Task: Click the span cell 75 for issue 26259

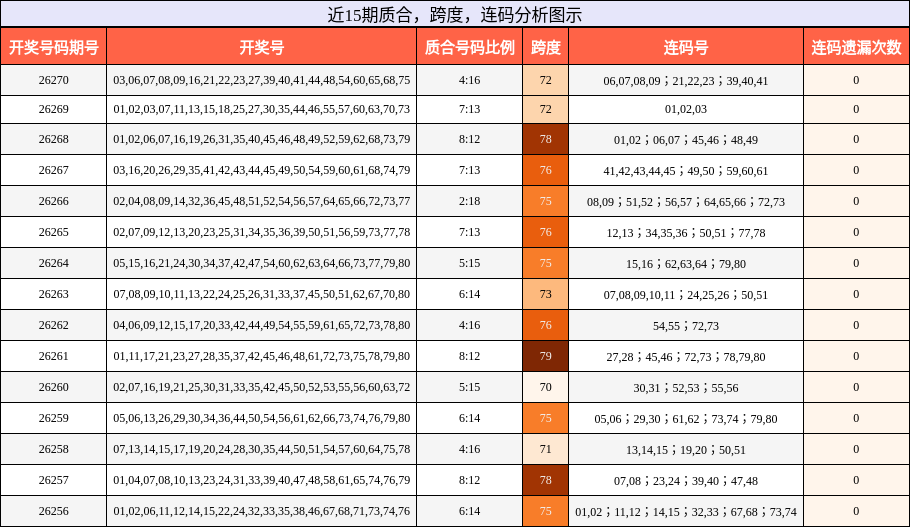Action: [546, 418]
